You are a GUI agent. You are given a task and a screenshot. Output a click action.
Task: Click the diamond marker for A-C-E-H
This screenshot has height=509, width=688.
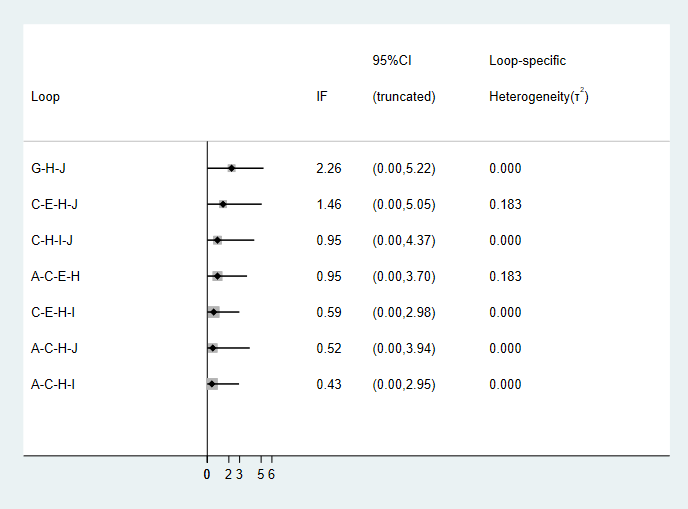[x=218, y=276]
